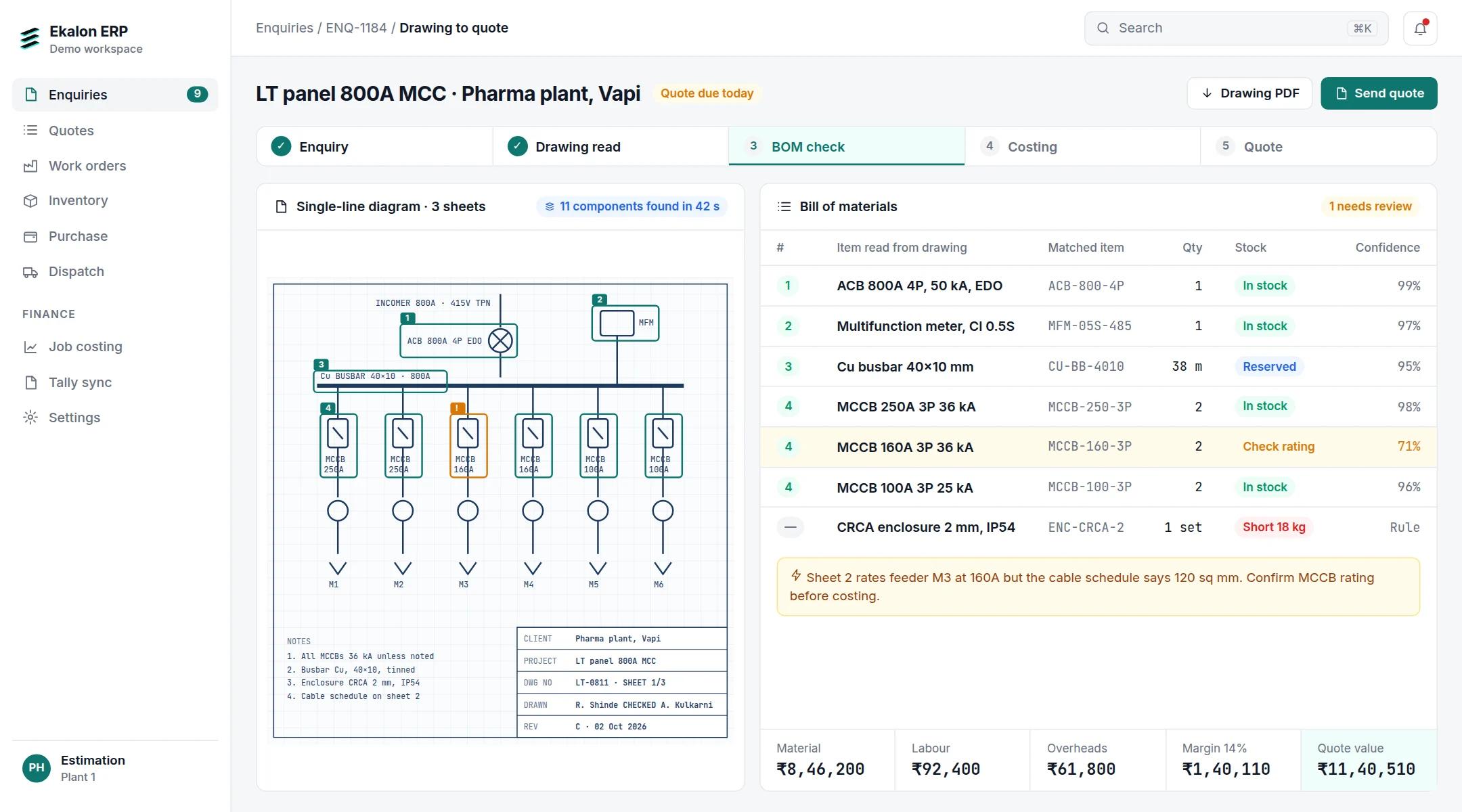Click 'Short 18 kg' stock status

click(1274, 527)
